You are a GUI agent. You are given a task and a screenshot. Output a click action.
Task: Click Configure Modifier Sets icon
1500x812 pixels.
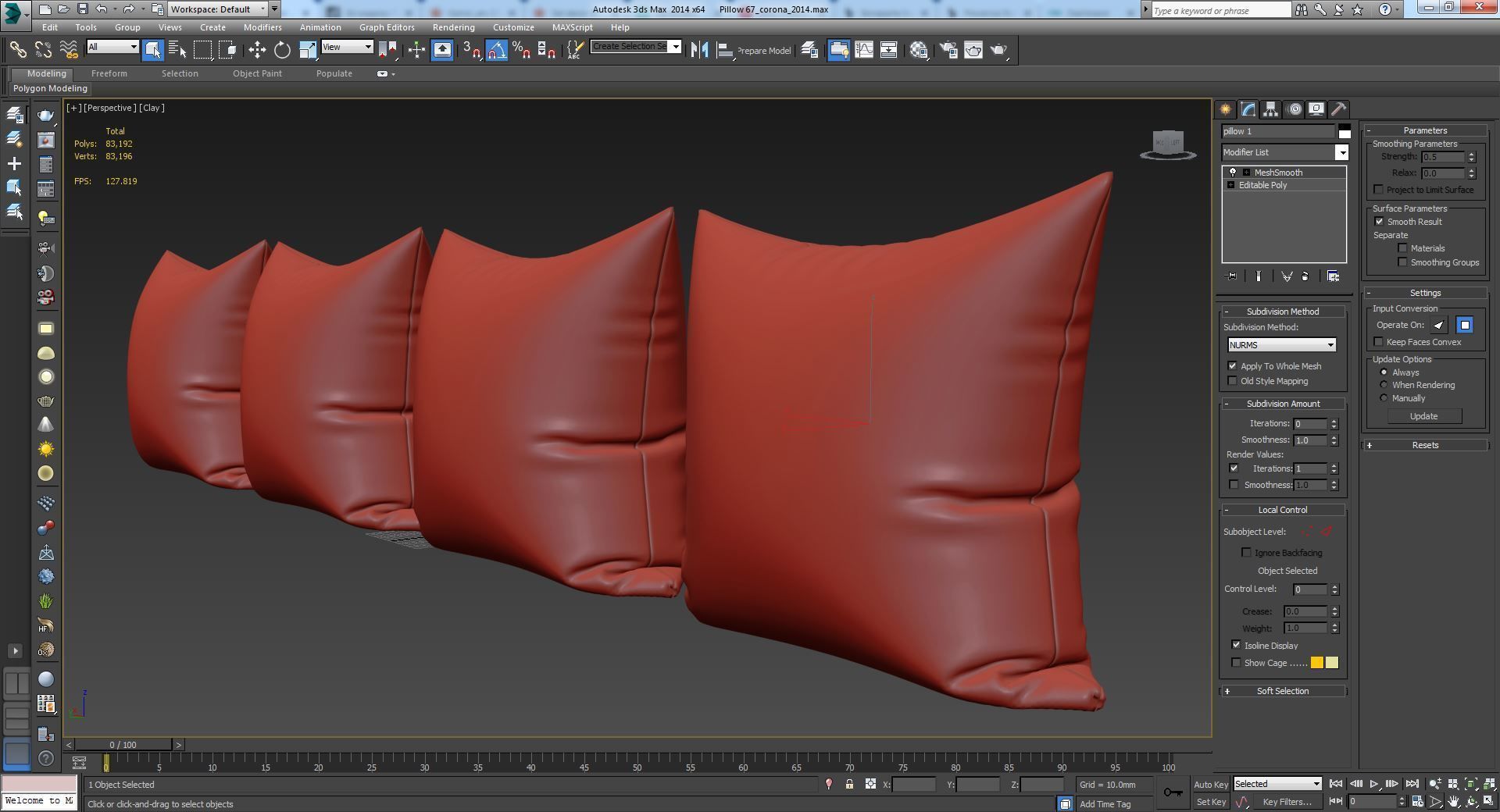(1333, 276)
